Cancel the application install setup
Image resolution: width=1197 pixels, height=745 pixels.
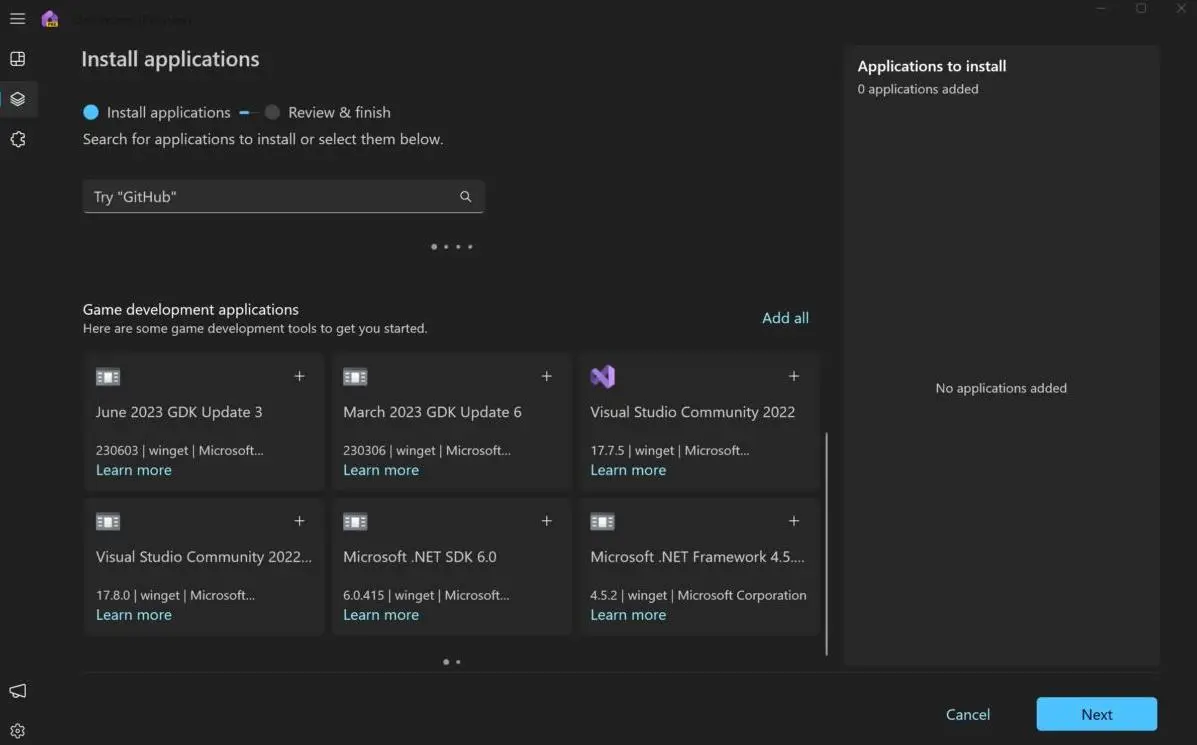point(967,714)
